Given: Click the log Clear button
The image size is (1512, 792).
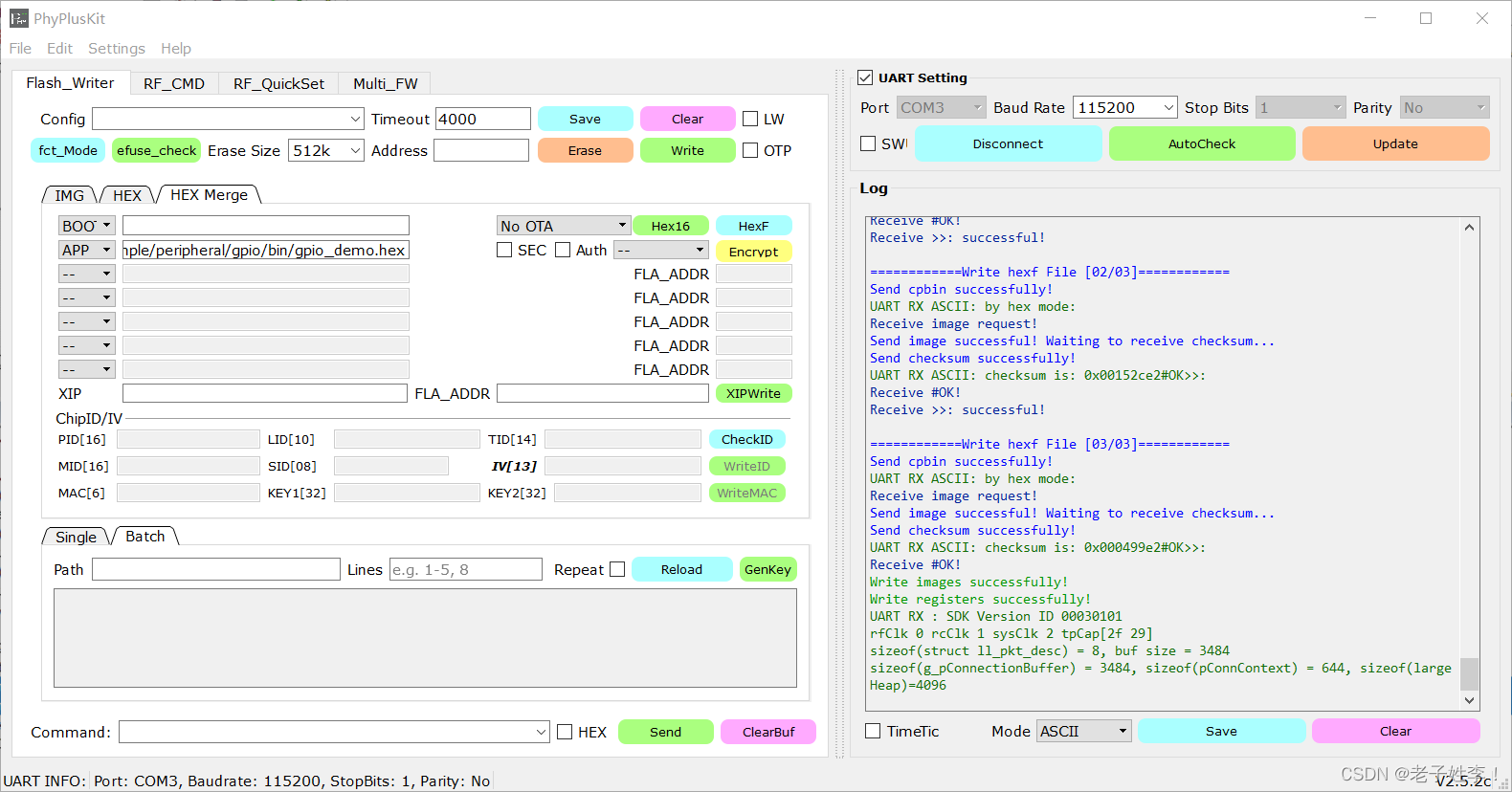Looking at the screenshot, I should click(1396, 731).
